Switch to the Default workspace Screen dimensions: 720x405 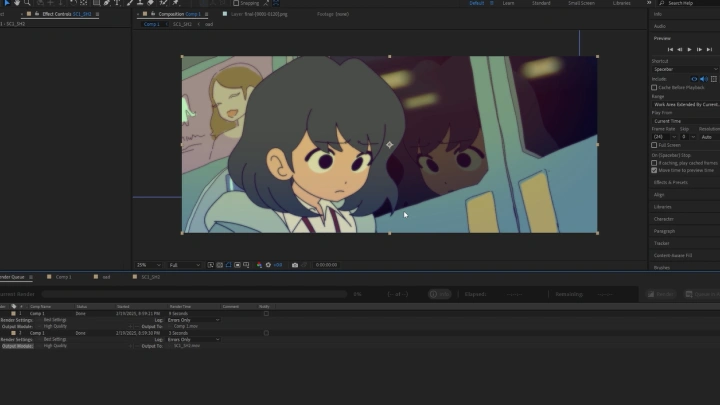coord(476,3)
